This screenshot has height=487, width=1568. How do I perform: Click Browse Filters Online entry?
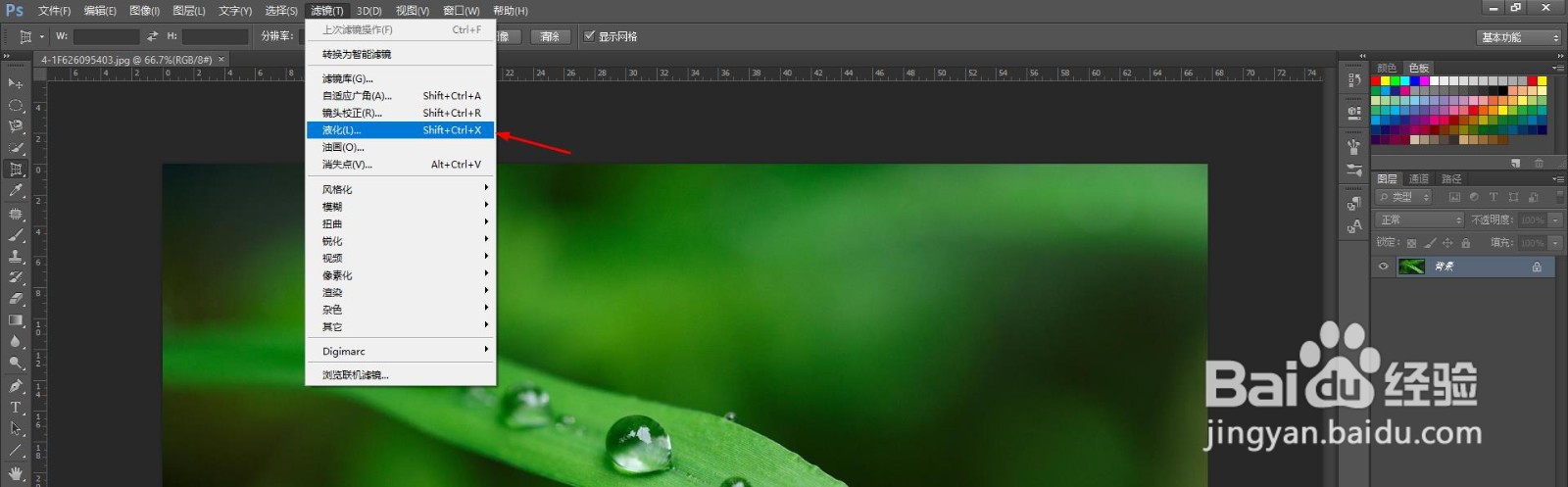coord(400,375)
